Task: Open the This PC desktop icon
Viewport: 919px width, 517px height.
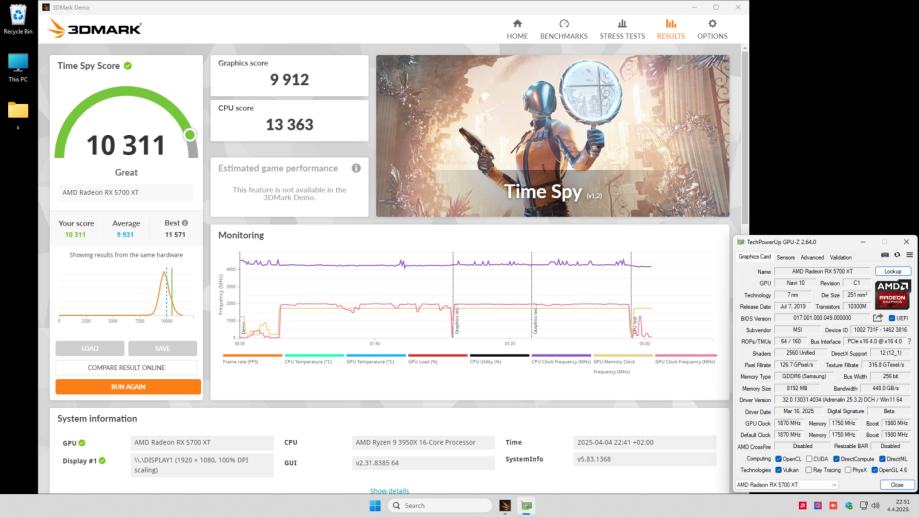Action: 18,67
